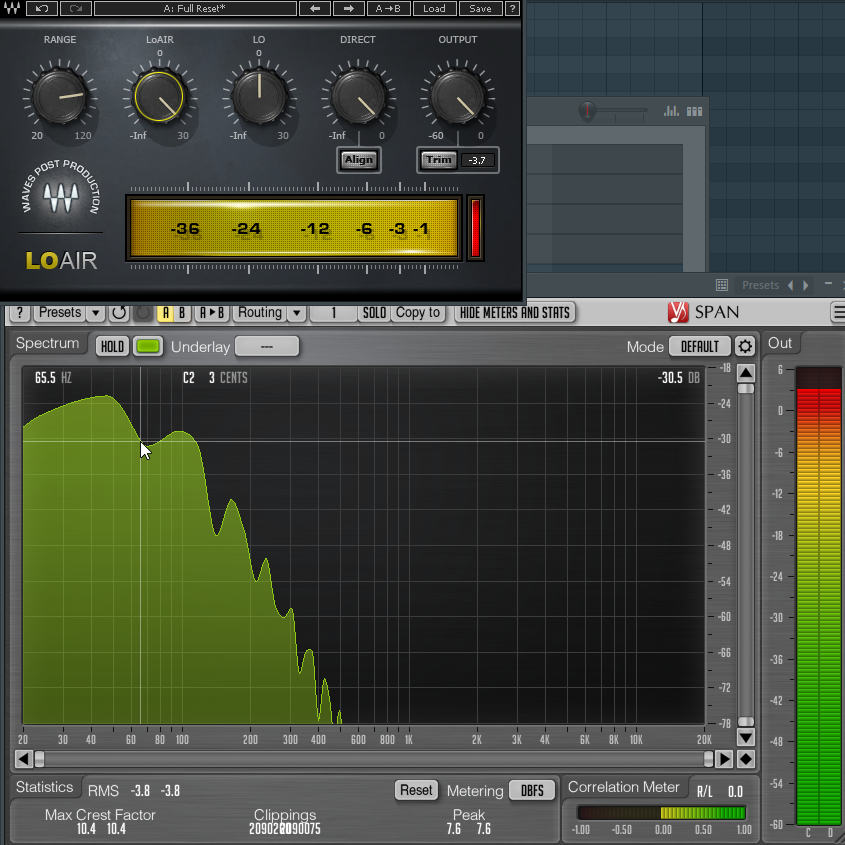Click Hide Meters and Stats button
Viewport: 845px width, 845px height.
coord(515,313)
